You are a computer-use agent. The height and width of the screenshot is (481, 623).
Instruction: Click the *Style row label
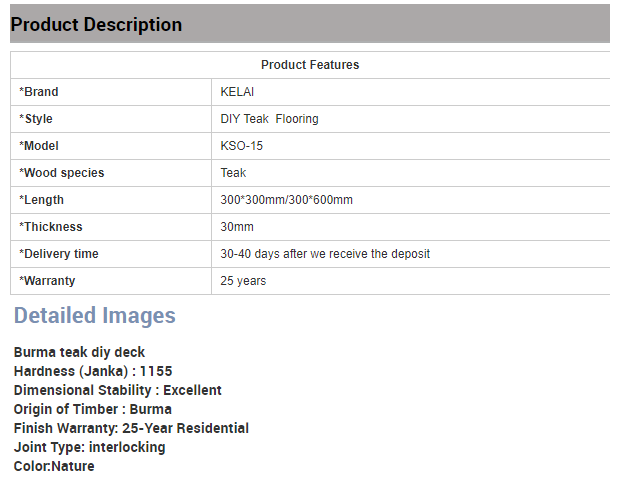click(36, 119)
